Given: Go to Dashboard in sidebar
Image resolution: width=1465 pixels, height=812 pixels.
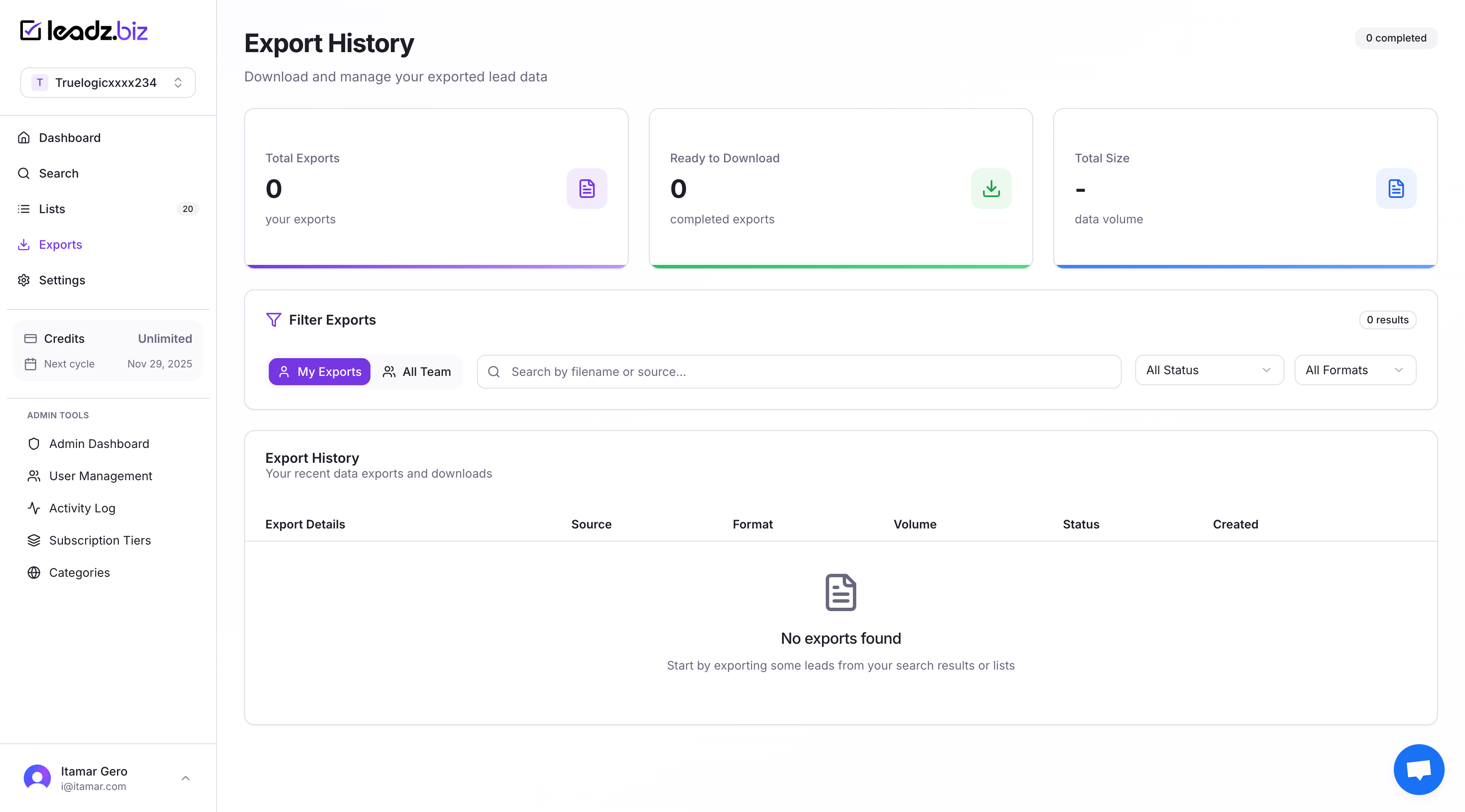Looking at the screenshot, I should pyautogui.click(x=70, y=138).
